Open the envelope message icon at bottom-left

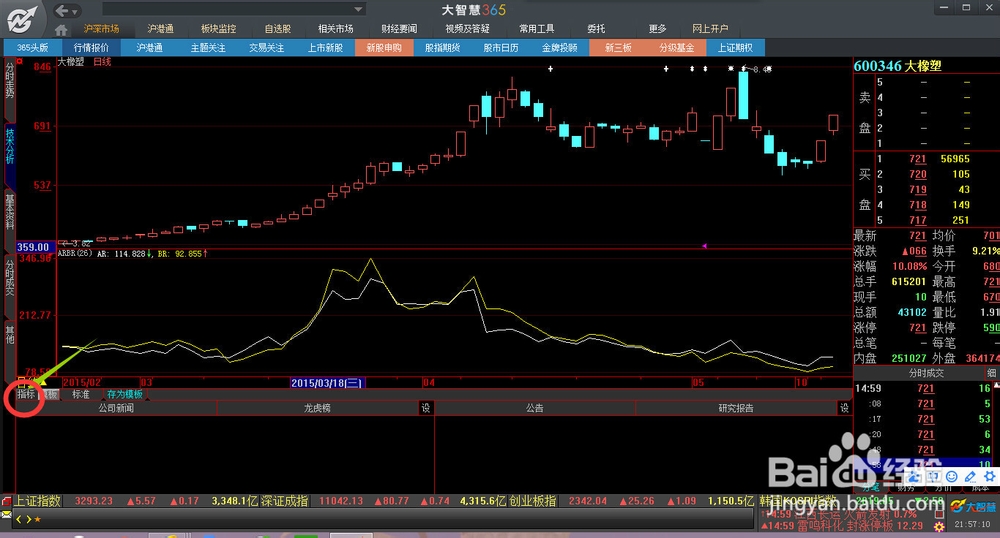pyautogui.click(x=6, y=515)
